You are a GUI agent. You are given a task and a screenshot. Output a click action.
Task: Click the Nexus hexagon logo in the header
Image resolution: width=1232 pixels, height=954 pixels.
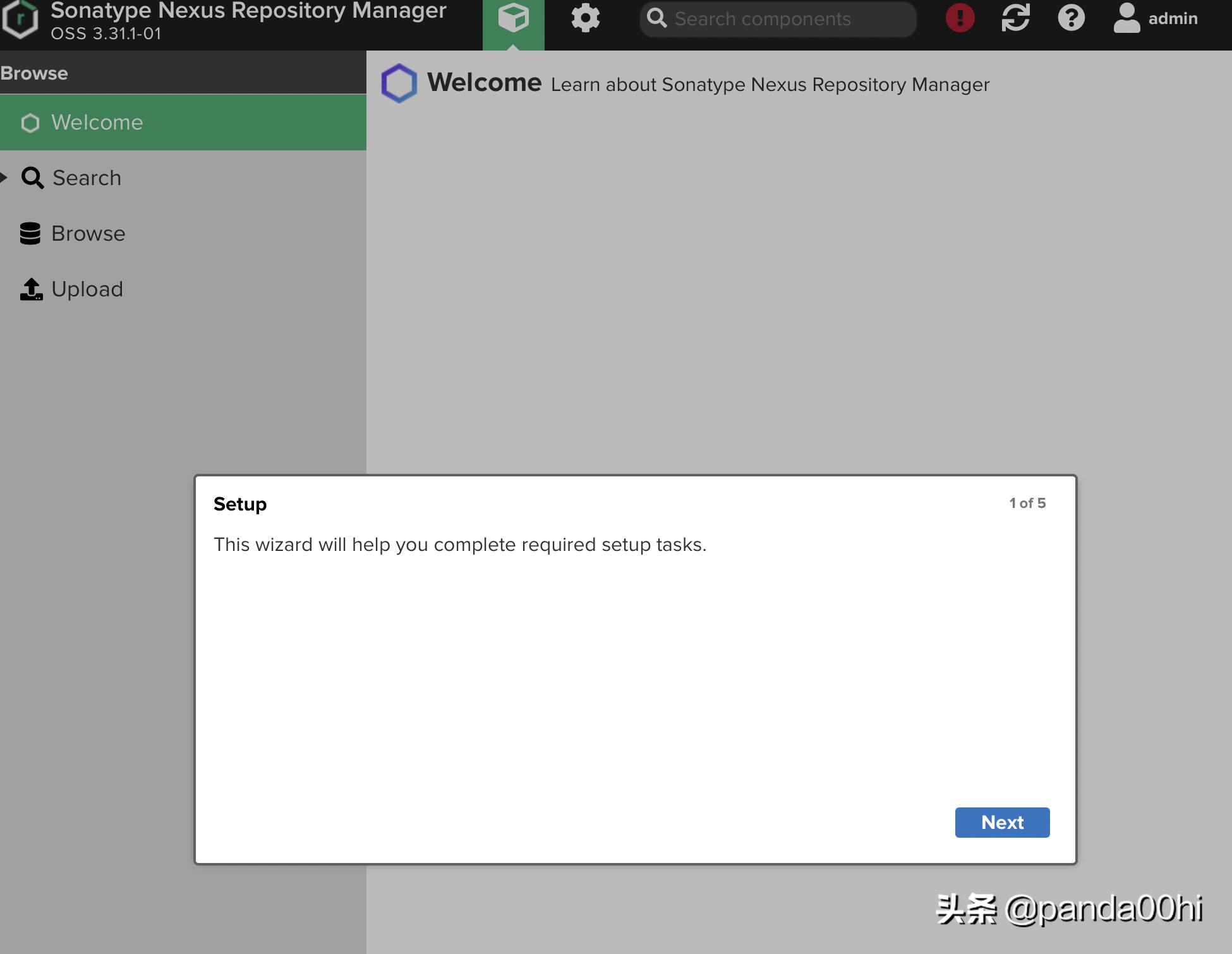click(x=20, y=19)
